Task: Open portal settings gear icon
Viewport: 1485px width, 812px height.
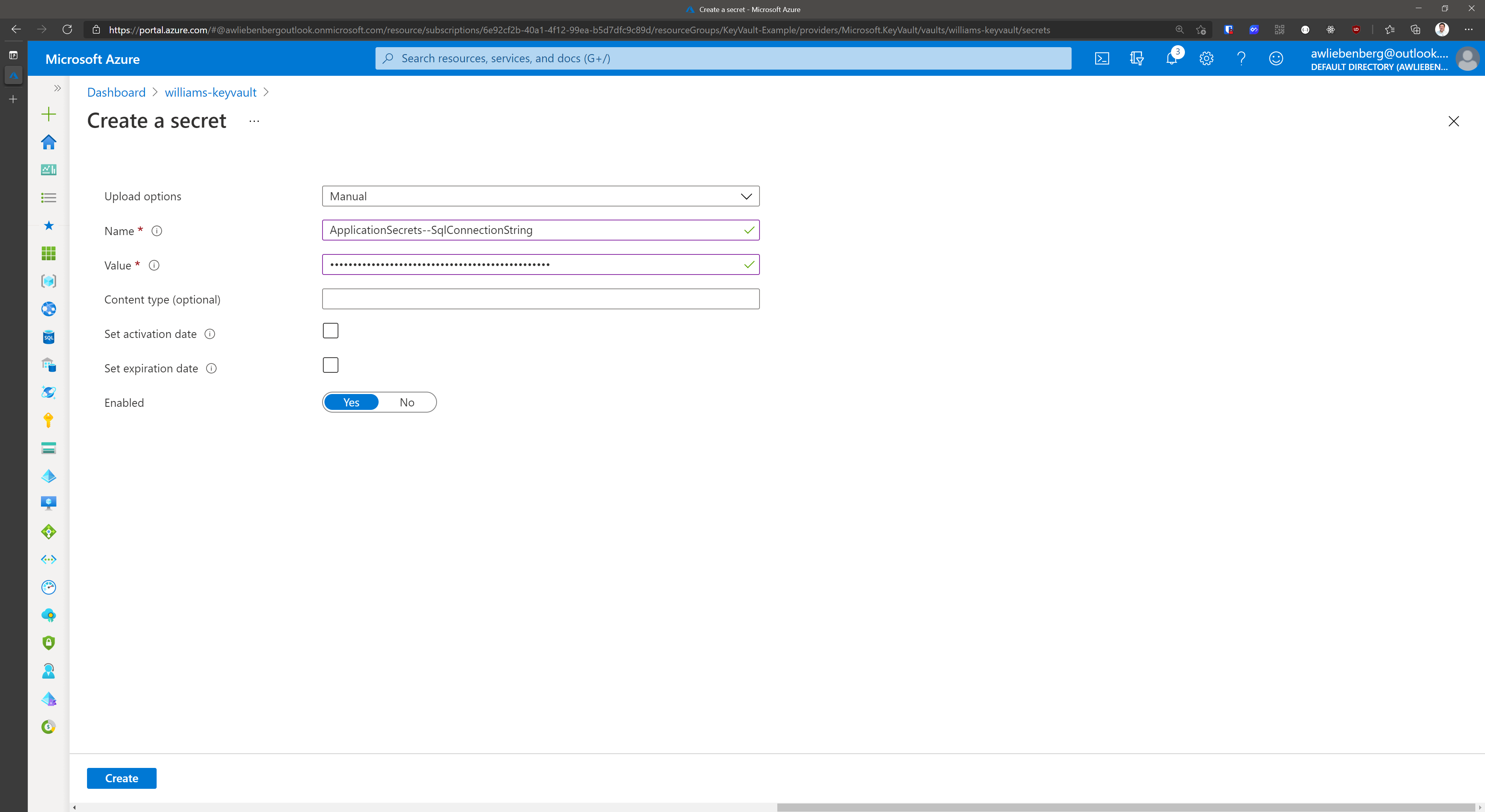Action: tap(1206, 58)
